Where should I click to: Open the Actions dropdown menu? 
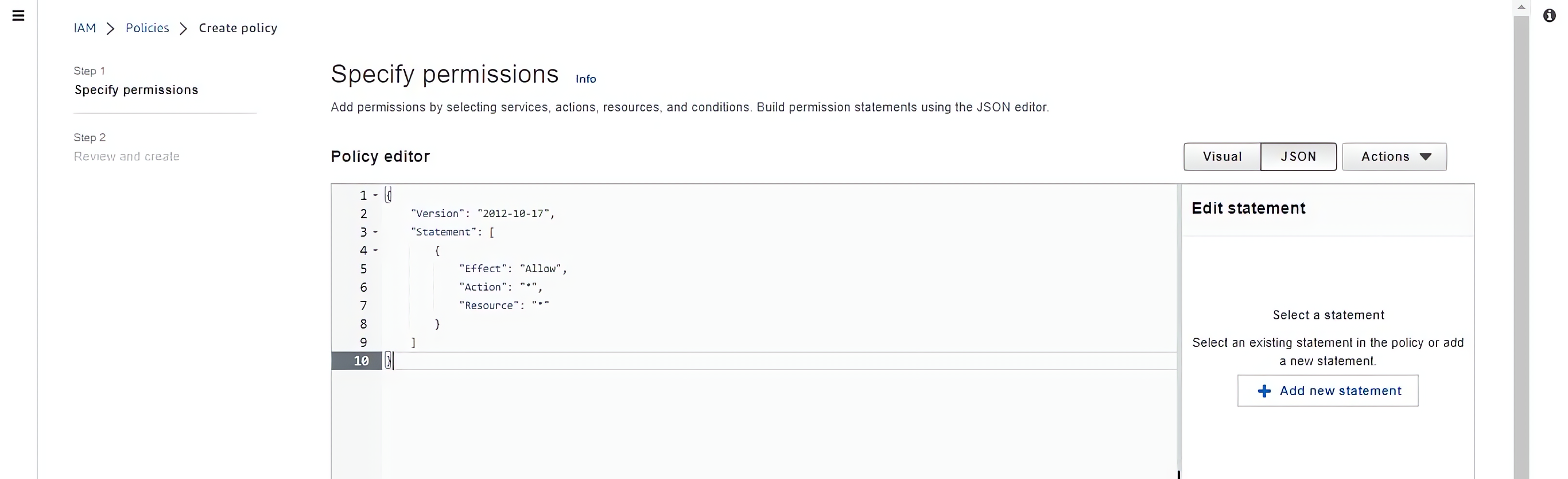coord(1394,157)
